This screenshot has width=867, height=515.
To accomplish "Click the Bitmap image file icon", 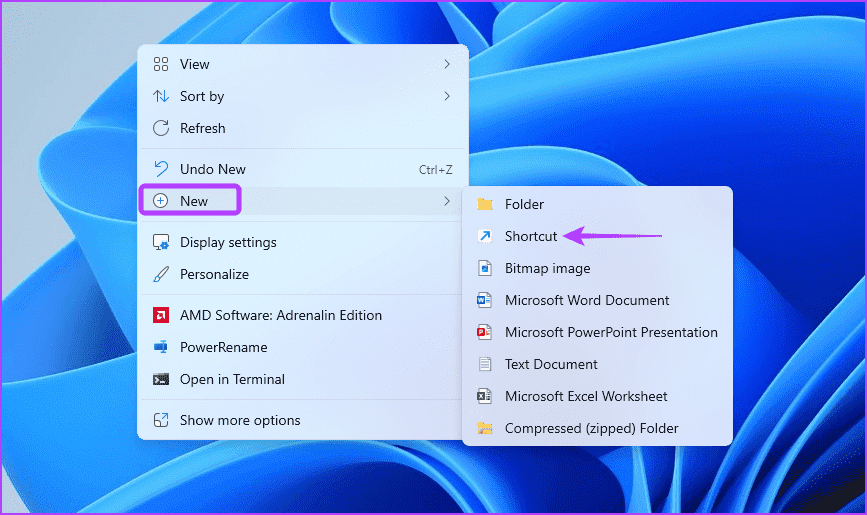I will [x=485, y=268].
